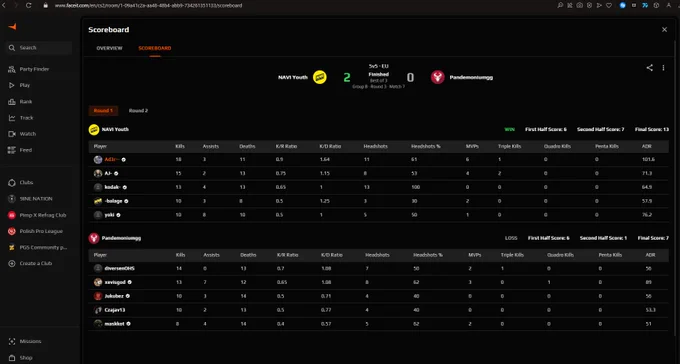Image resolution: width=680 pixels, height=364 pixels.
Task: Click the Shop icon in sidebar
Action: (12, 358)
